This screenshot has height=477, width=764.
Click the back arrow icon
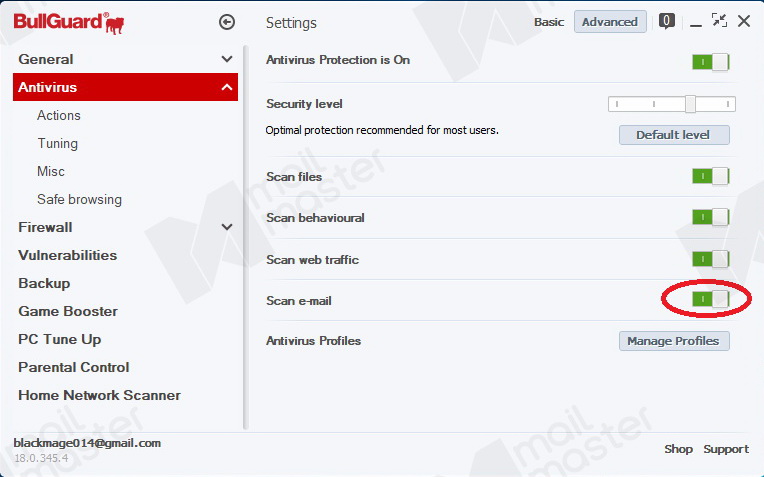pyautogui.click(x=227, y=22)
